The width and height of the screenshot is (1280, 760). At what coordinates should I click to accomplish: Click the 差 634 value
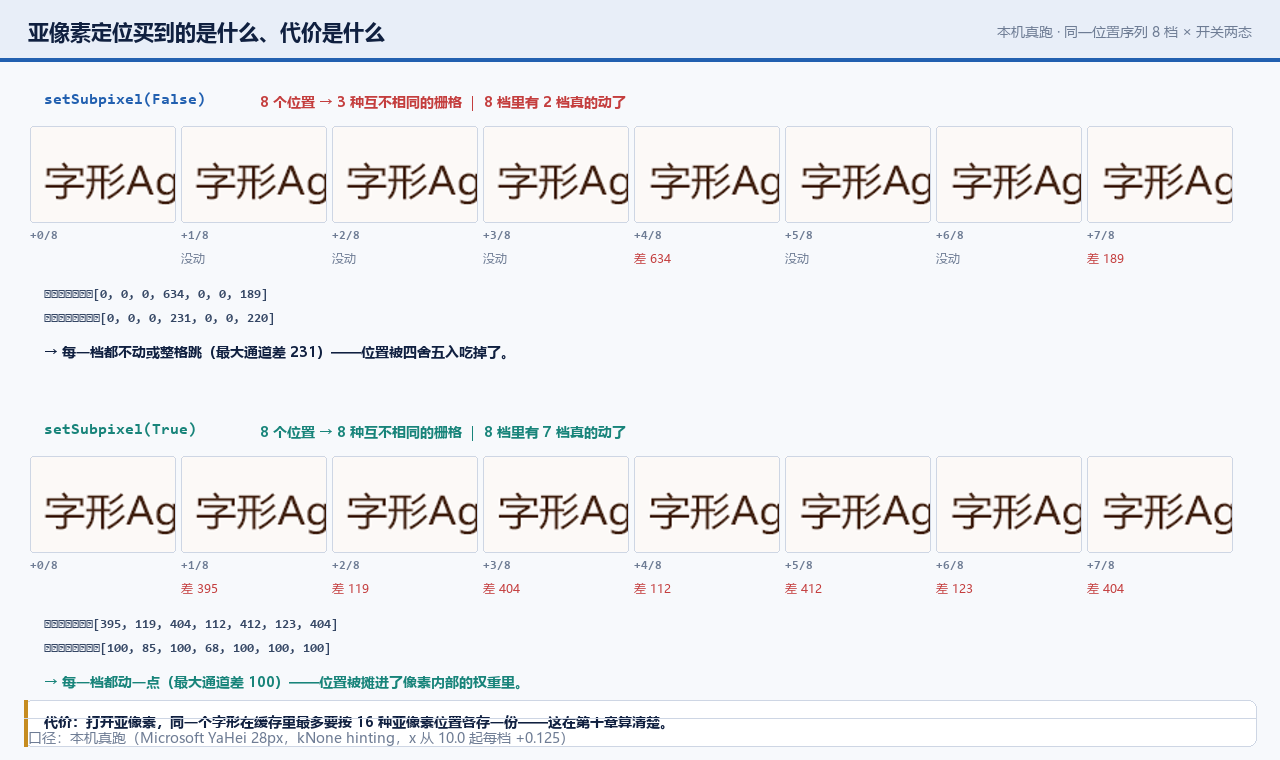click(652, 259)
